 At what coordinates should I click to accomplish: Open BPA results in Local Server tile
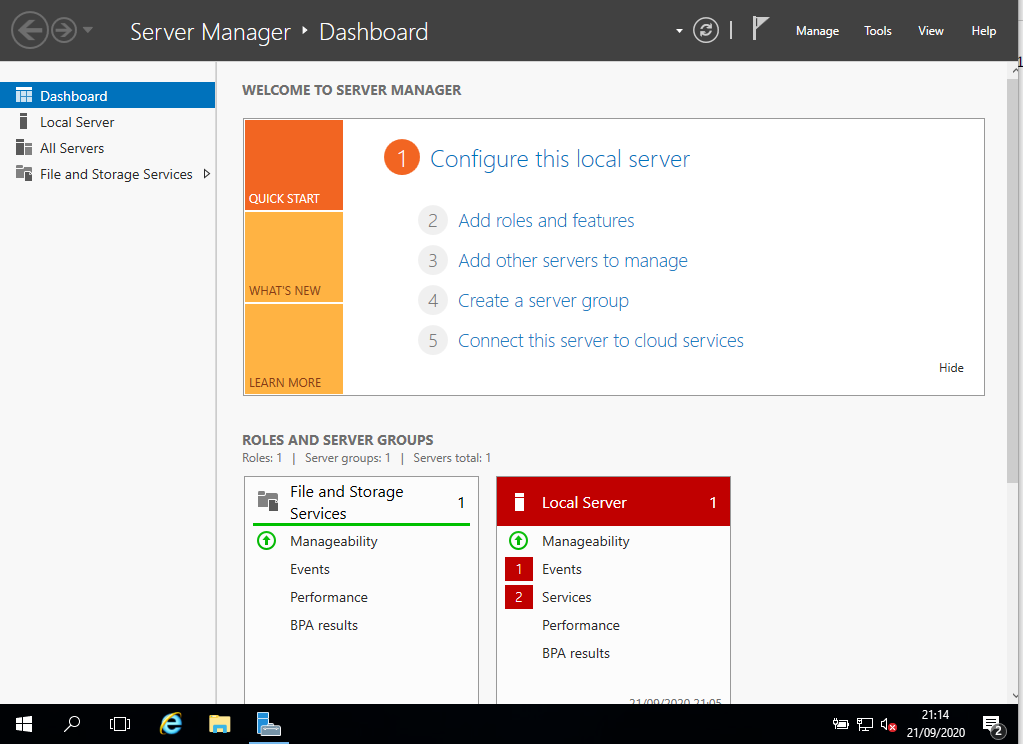pos(575,653)
